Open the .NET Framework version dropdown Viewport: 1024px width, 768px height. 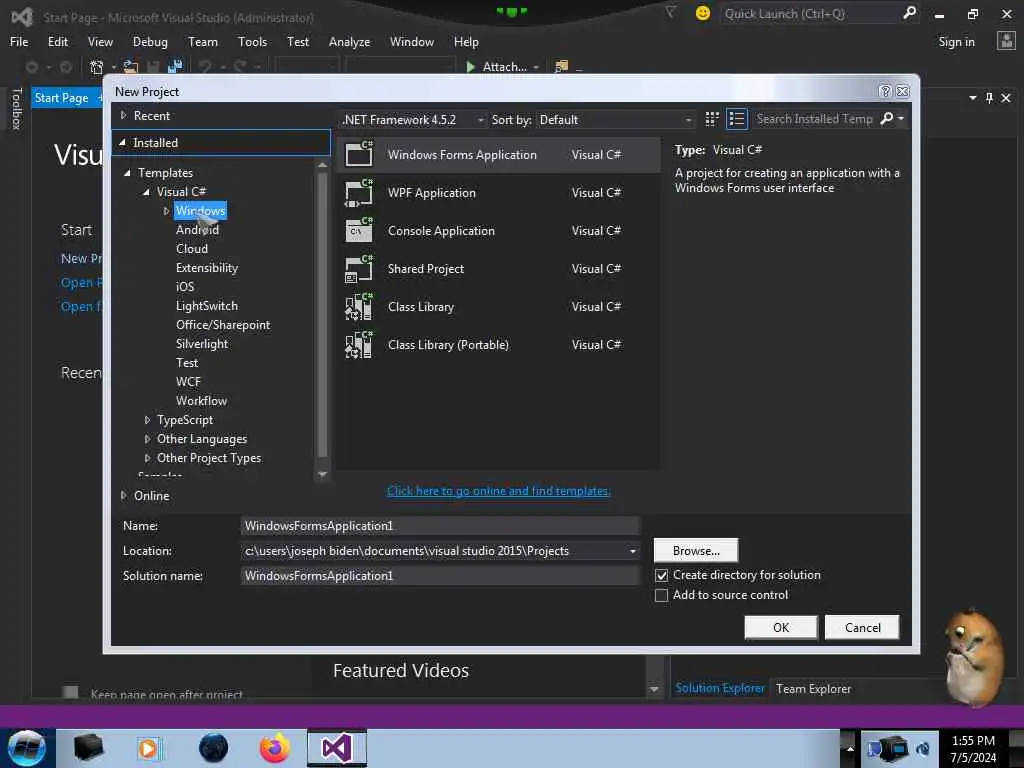(x=413, y=120)
